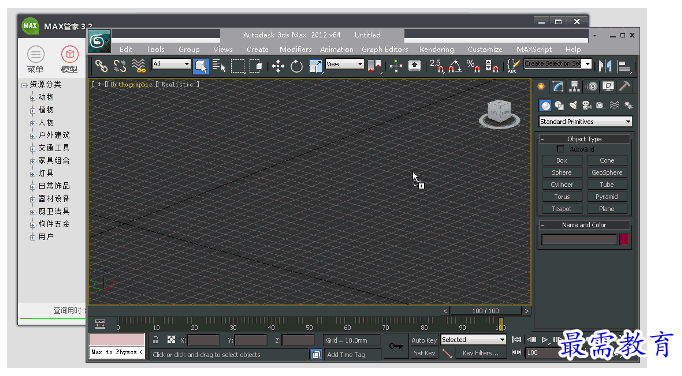Select the Link tool in toolbar
This screenshot has width=682, height=376.
coord(101,66)
